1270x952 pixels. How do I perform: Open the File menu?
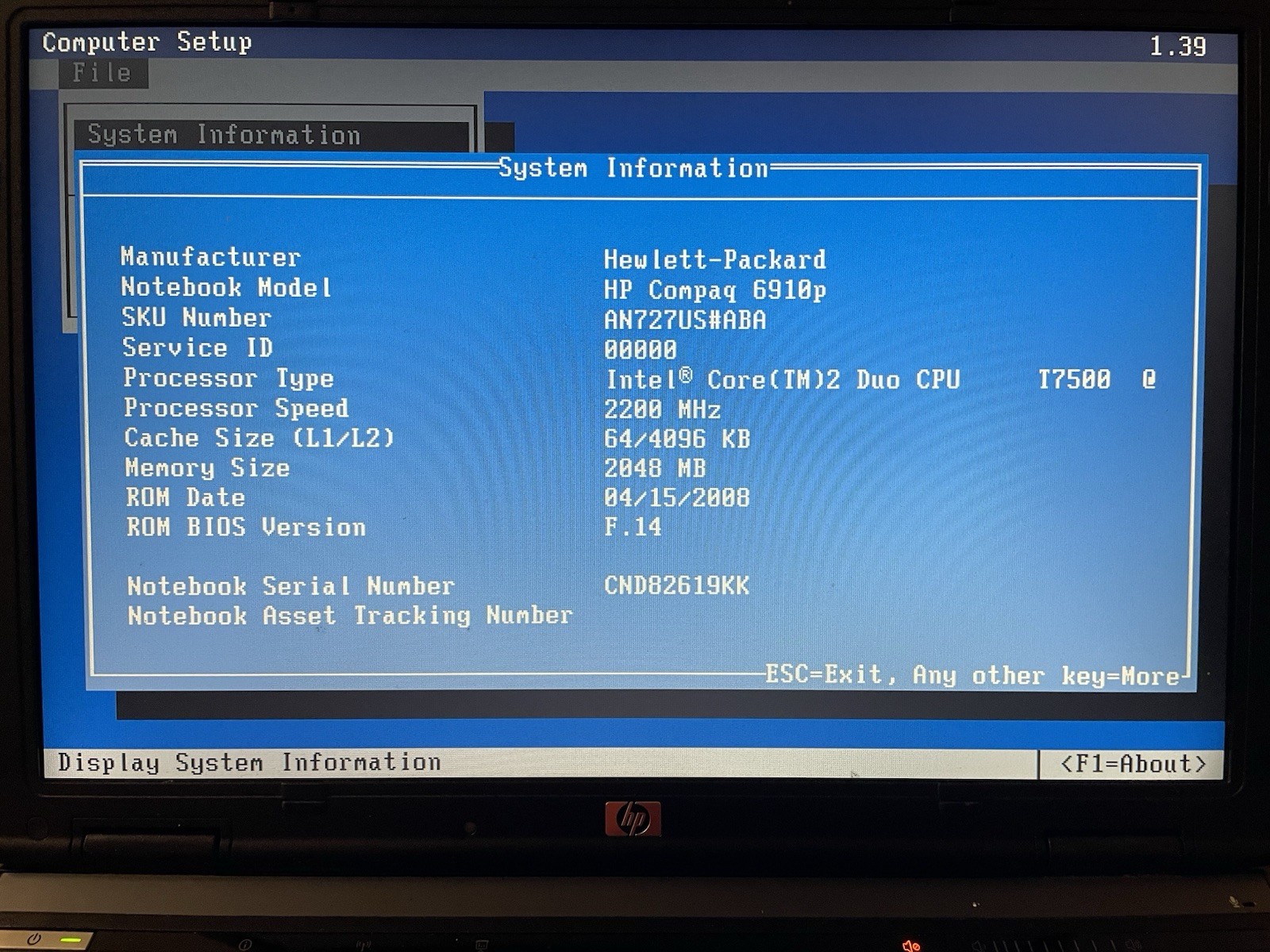tap(102, 73)
